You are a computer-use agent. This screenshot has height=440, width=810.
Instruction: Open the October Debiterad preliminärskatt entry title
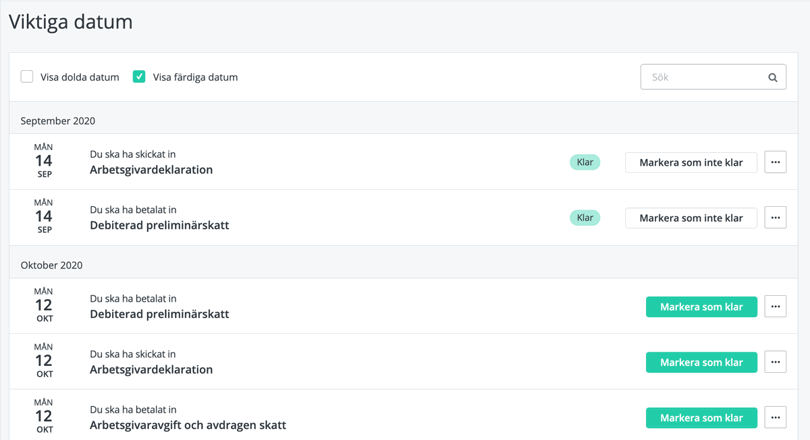point(159,314)
